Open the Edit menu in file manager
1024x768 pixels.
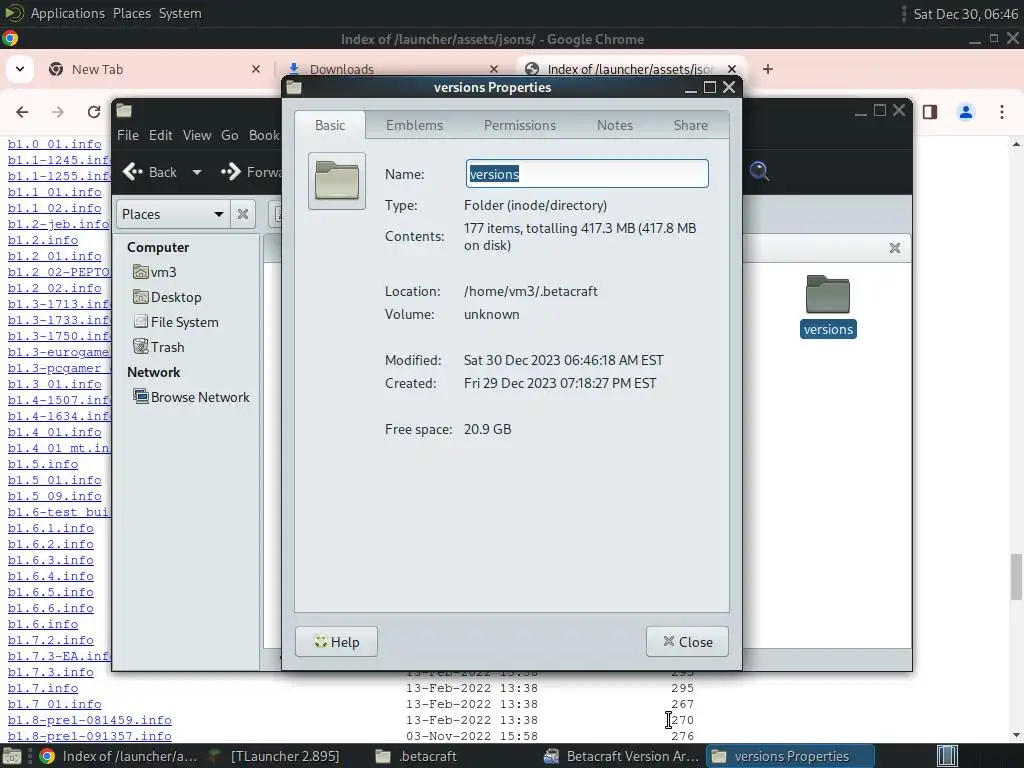(161, 135)
